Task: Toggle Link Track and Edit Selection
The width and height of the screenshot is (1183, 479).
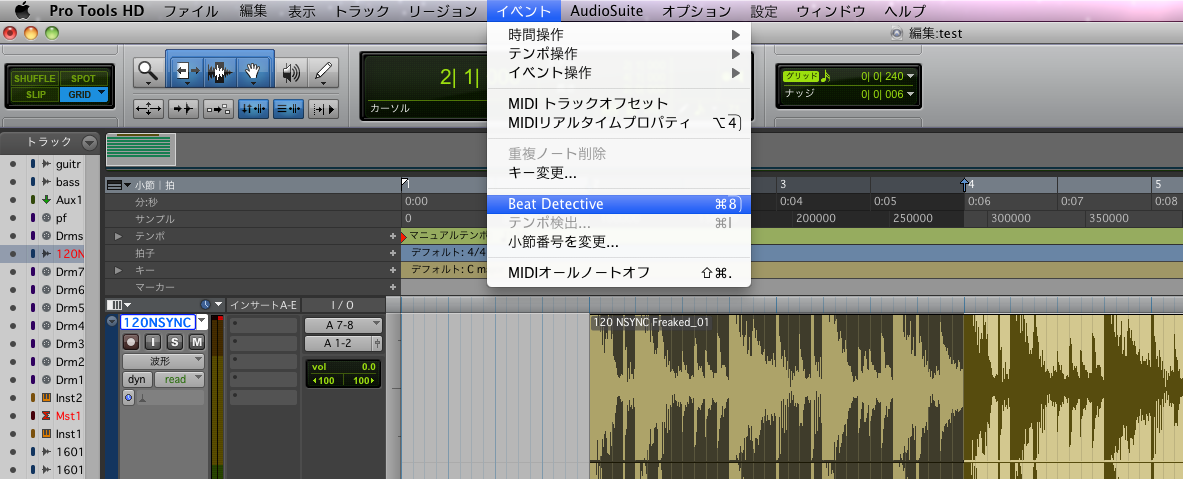Action: pos(288,109)
